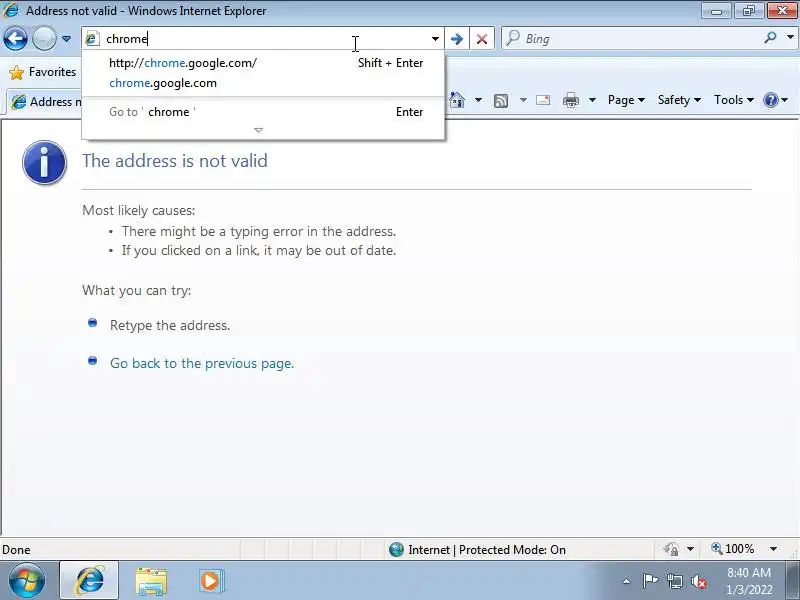This screenshot has height=600, width=800.
Task: Expand the address bar autocomplete dropdown
Action: pyautogui.click(x=435, y=39)
